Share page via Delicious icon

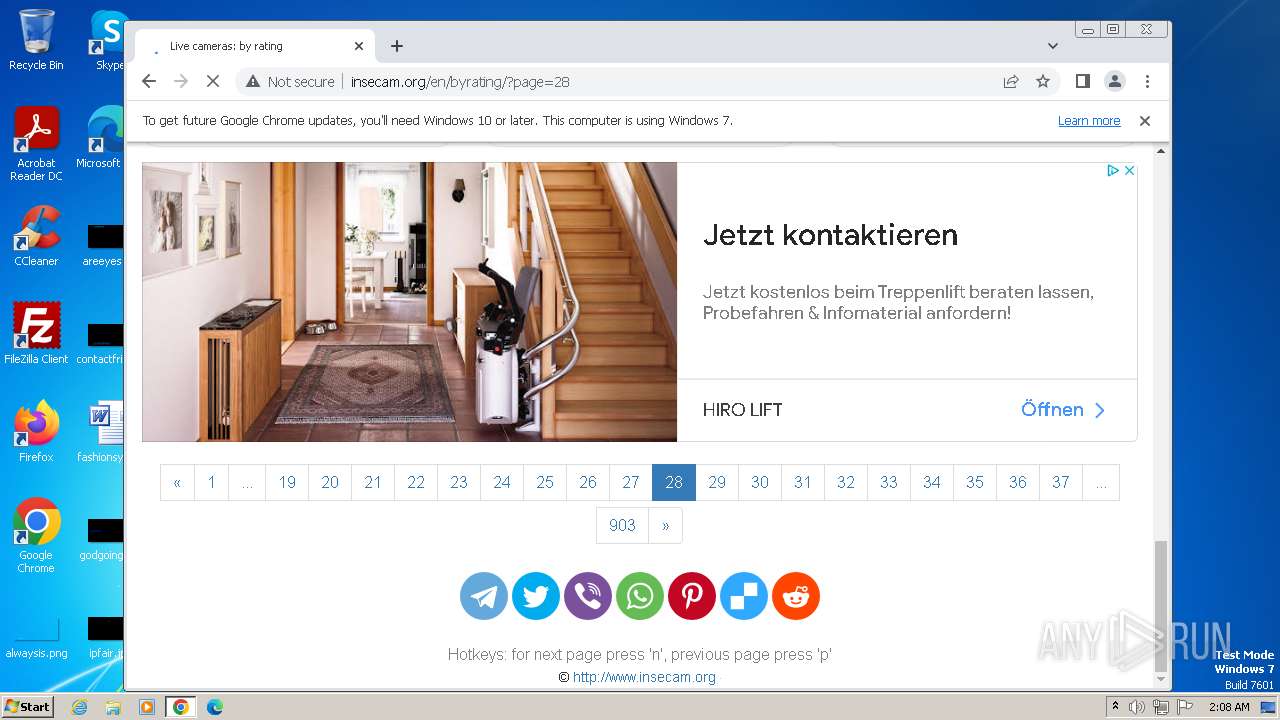tap(744, 596)
